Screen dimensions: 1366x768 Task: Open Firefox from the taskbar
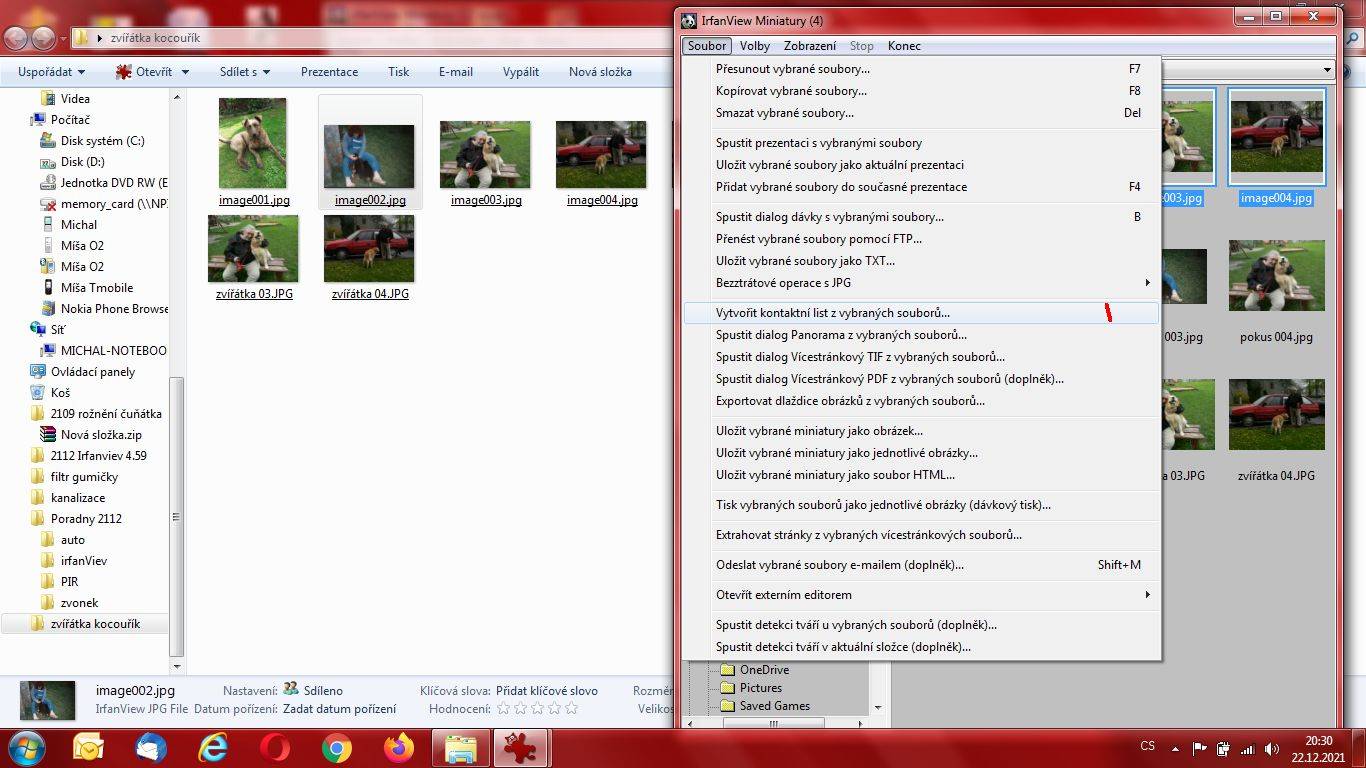tap(398, 747)
